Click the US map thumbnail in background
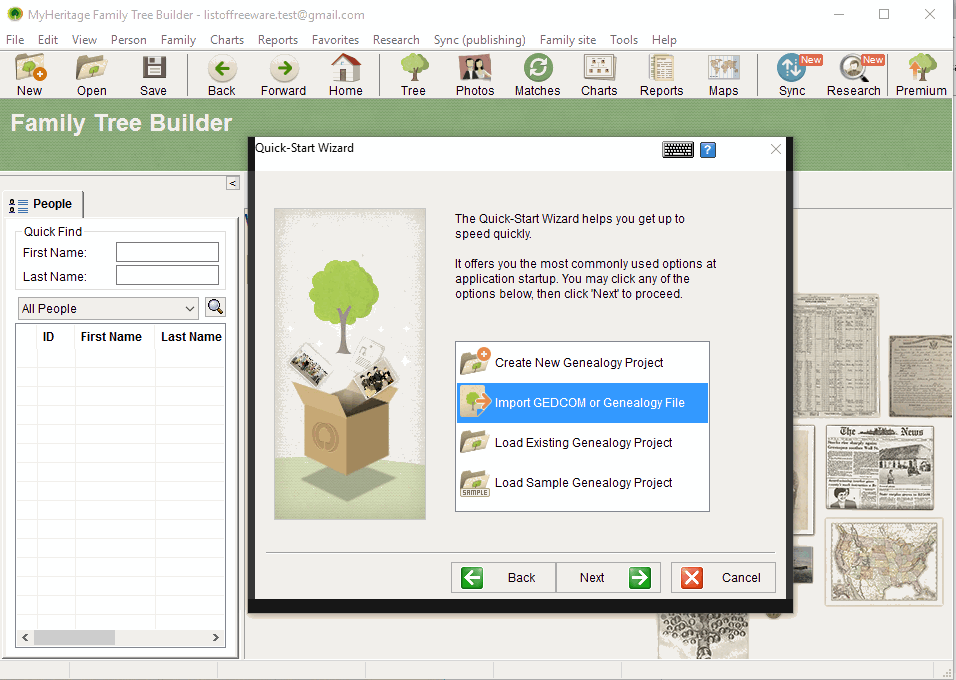956x680 pixels. 884,562
